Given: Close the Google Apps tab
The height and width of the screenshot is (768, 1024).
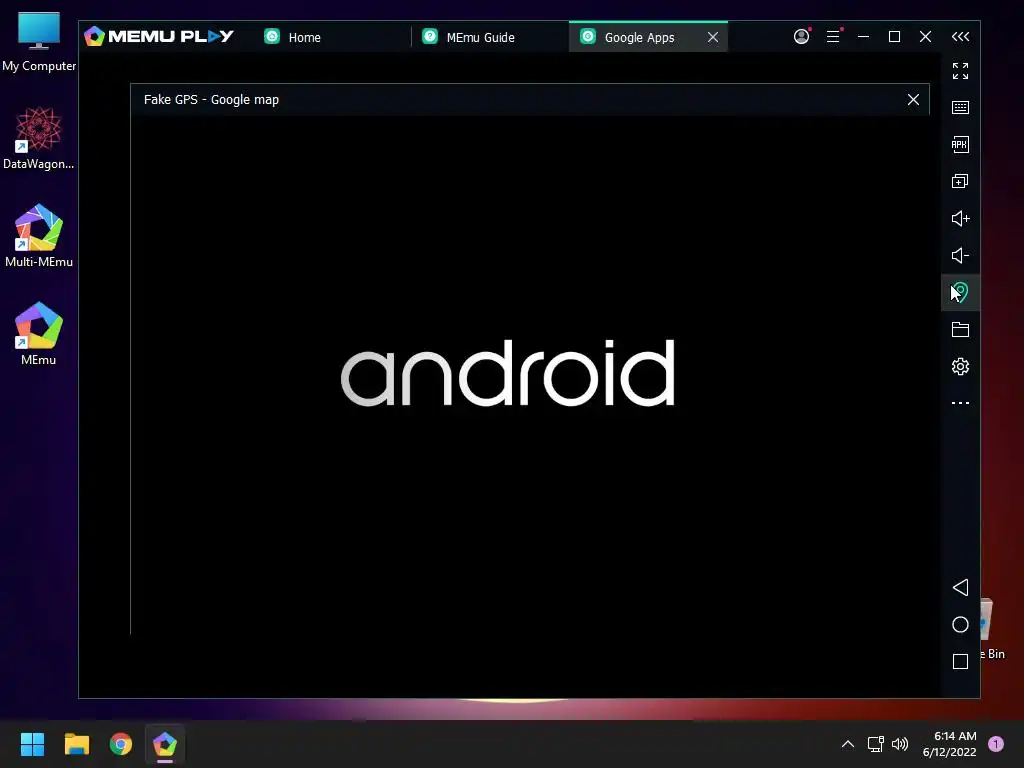Looking at the screenshot, I should [713, 37].
